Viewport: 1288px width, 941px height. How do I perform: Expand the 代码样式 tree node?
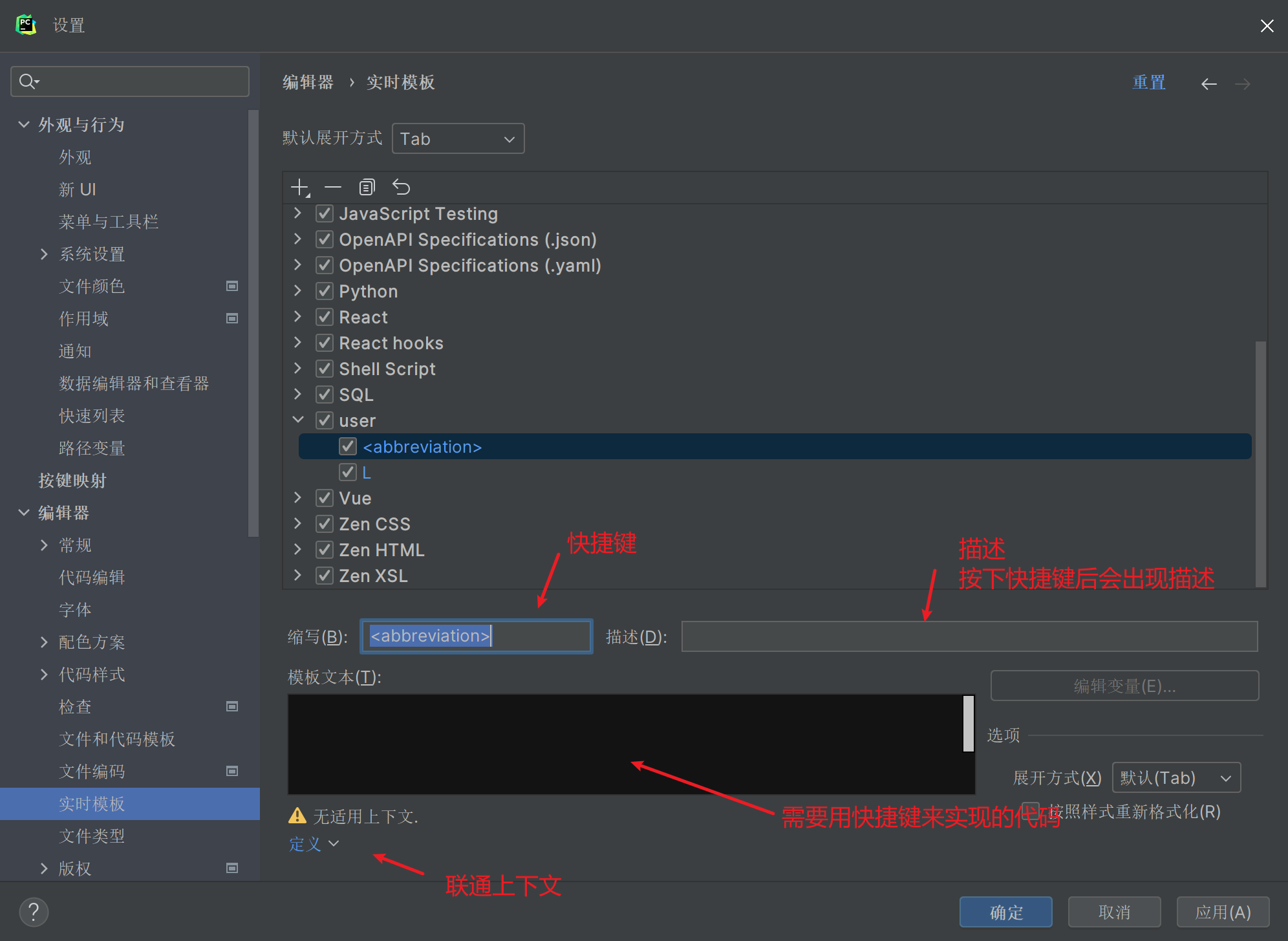click(44, 674)
